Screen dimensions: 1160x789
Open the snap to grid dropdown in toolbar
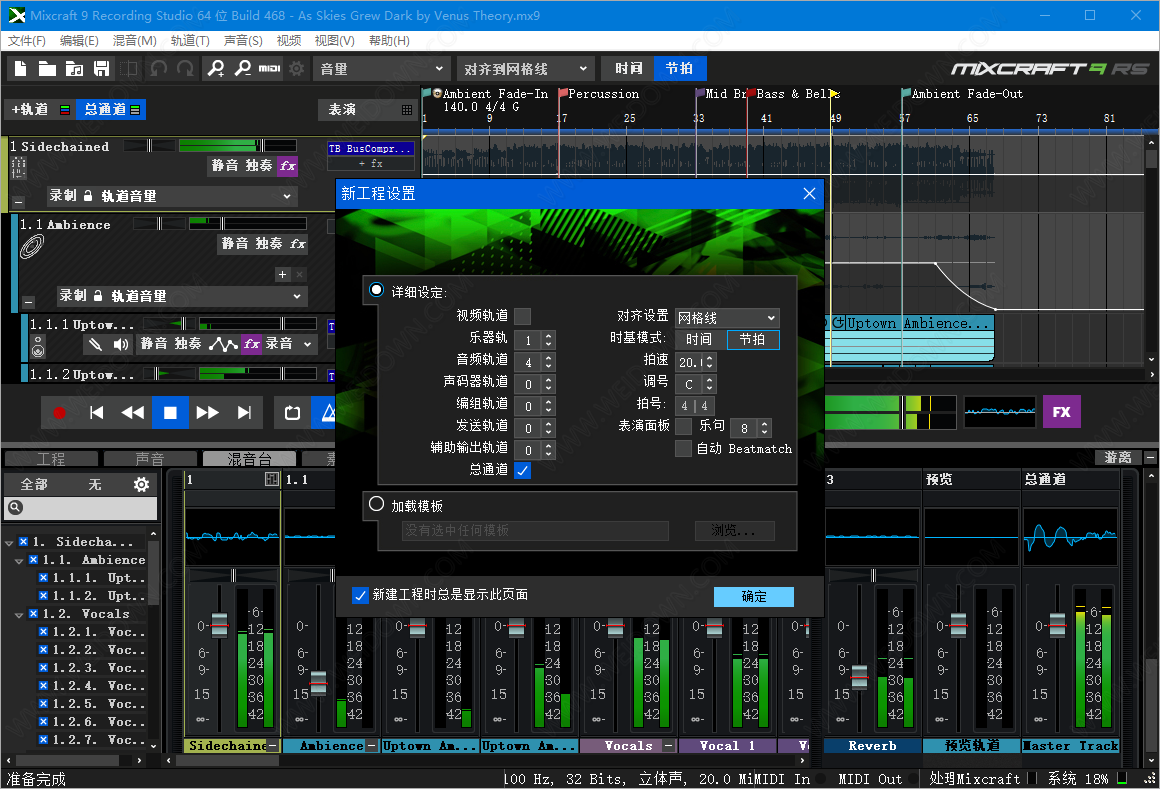click(x=525, y=69)
